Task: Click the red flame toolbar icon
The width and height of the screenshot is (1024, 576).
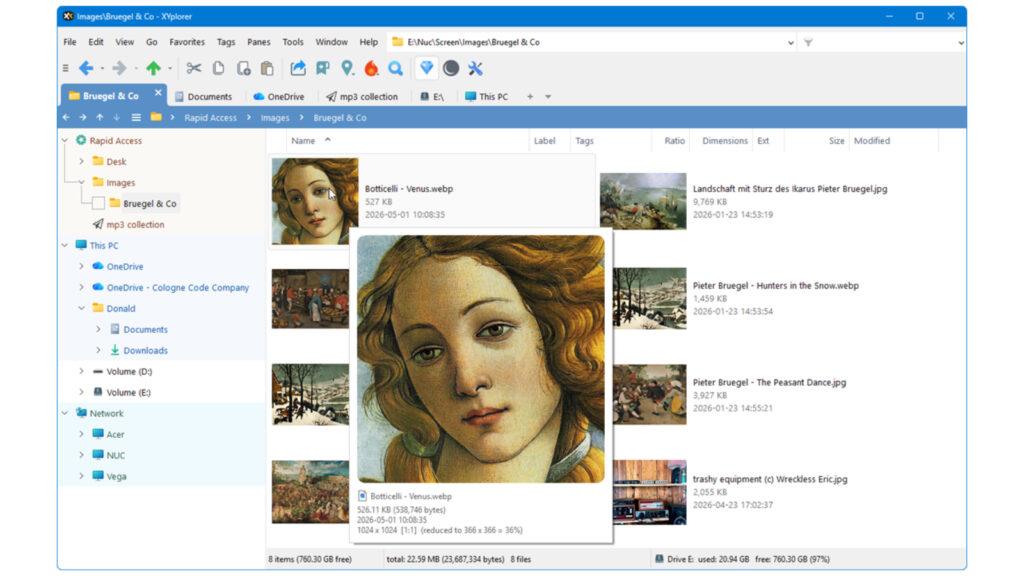Action: point(372,68)
